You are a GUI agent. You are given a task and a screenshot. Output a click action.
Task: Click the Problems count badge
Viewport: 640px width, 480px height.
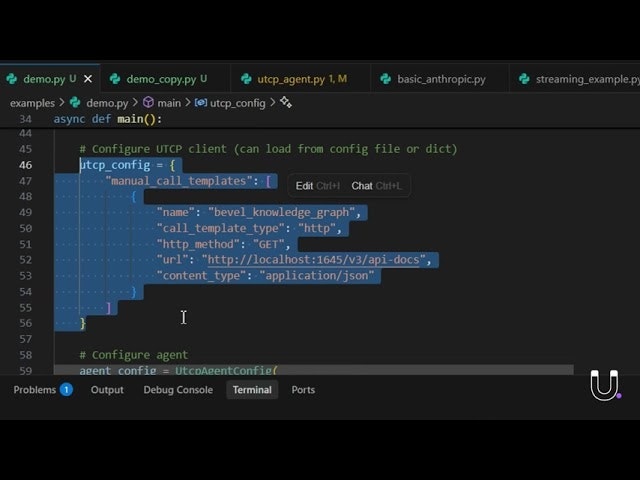tap(66, 389)
